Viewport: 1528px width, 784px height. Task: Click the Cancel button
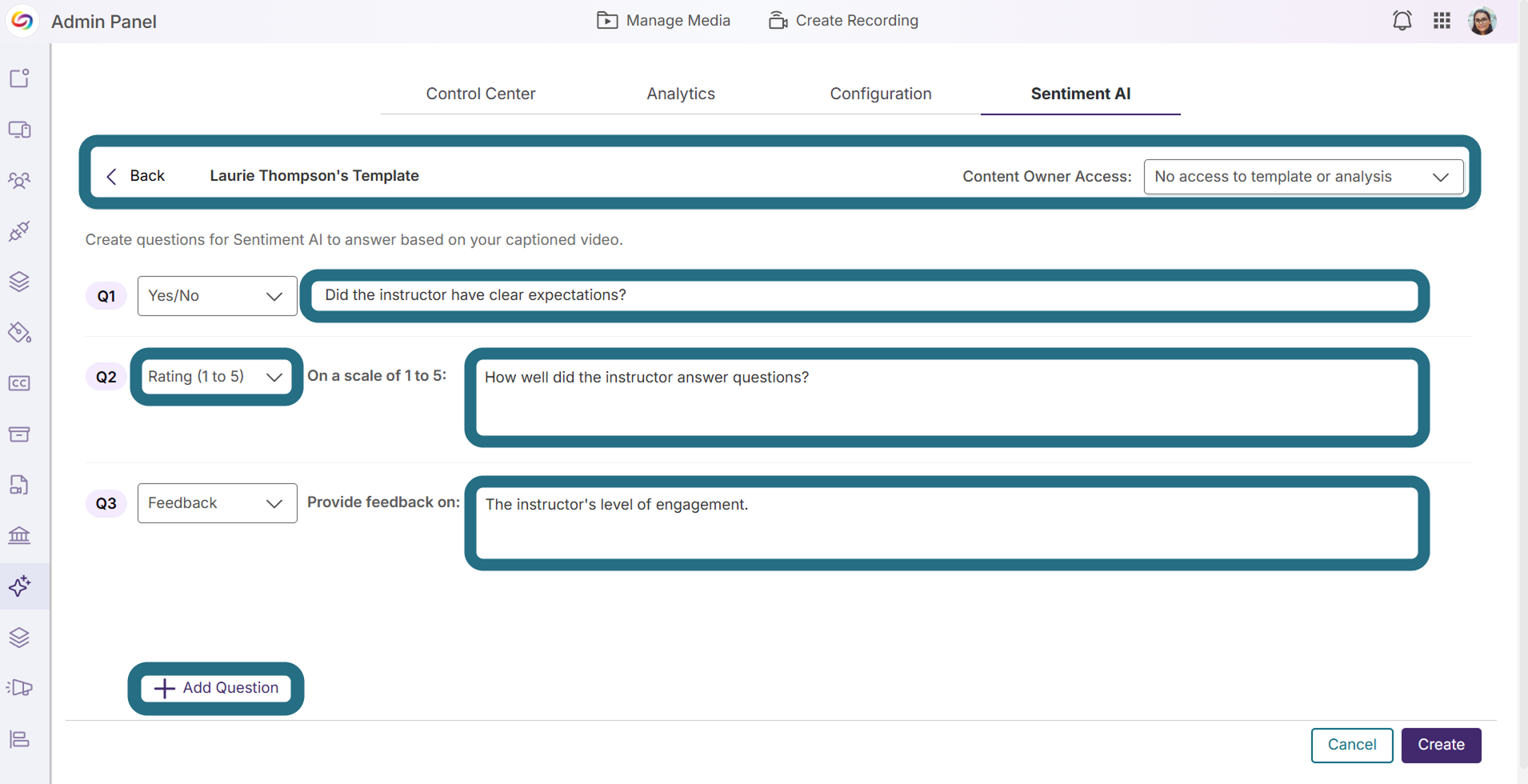click(1352, 745)
